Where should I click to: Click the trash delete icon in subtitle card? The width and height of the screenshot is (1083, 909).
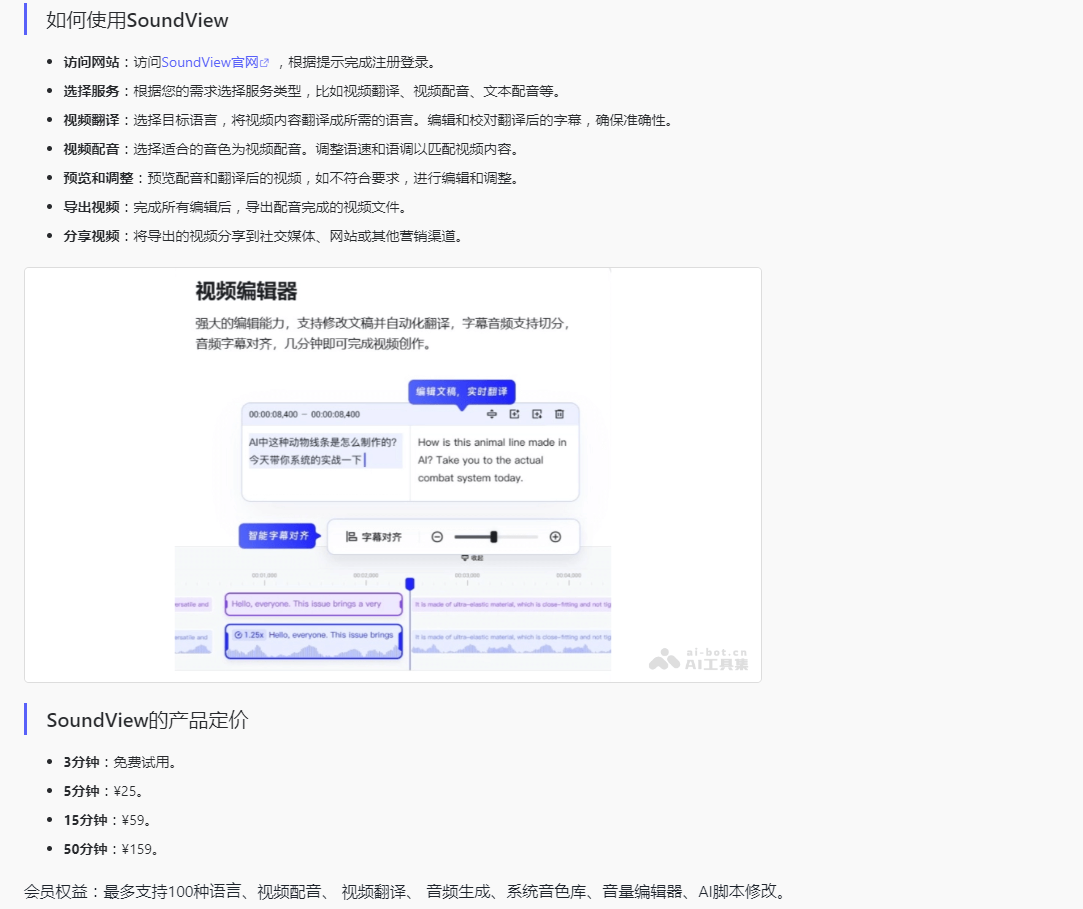point(559,414)
